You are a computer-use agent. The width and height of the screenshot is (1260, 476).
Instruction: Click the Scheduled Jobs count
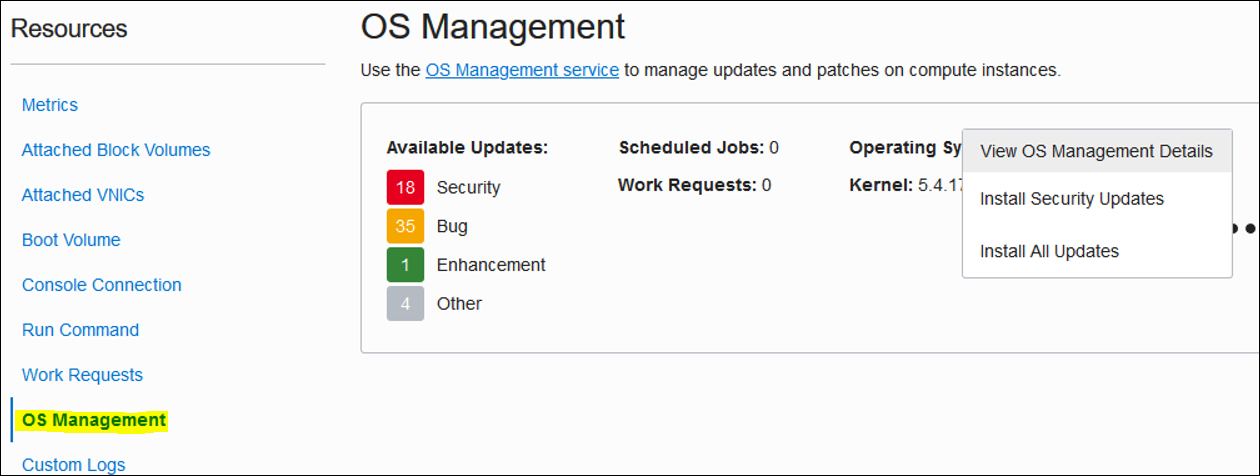click(x=774, y=148)
